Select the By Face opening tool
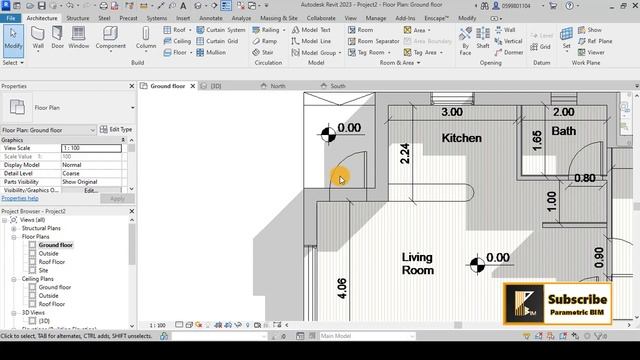Viewport: 640px width, 360px height. tap(465, 41)
